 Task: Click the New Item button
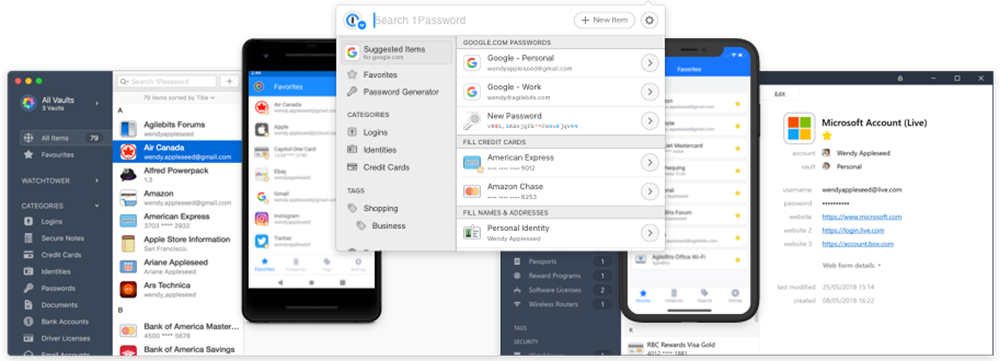(604, 20)
